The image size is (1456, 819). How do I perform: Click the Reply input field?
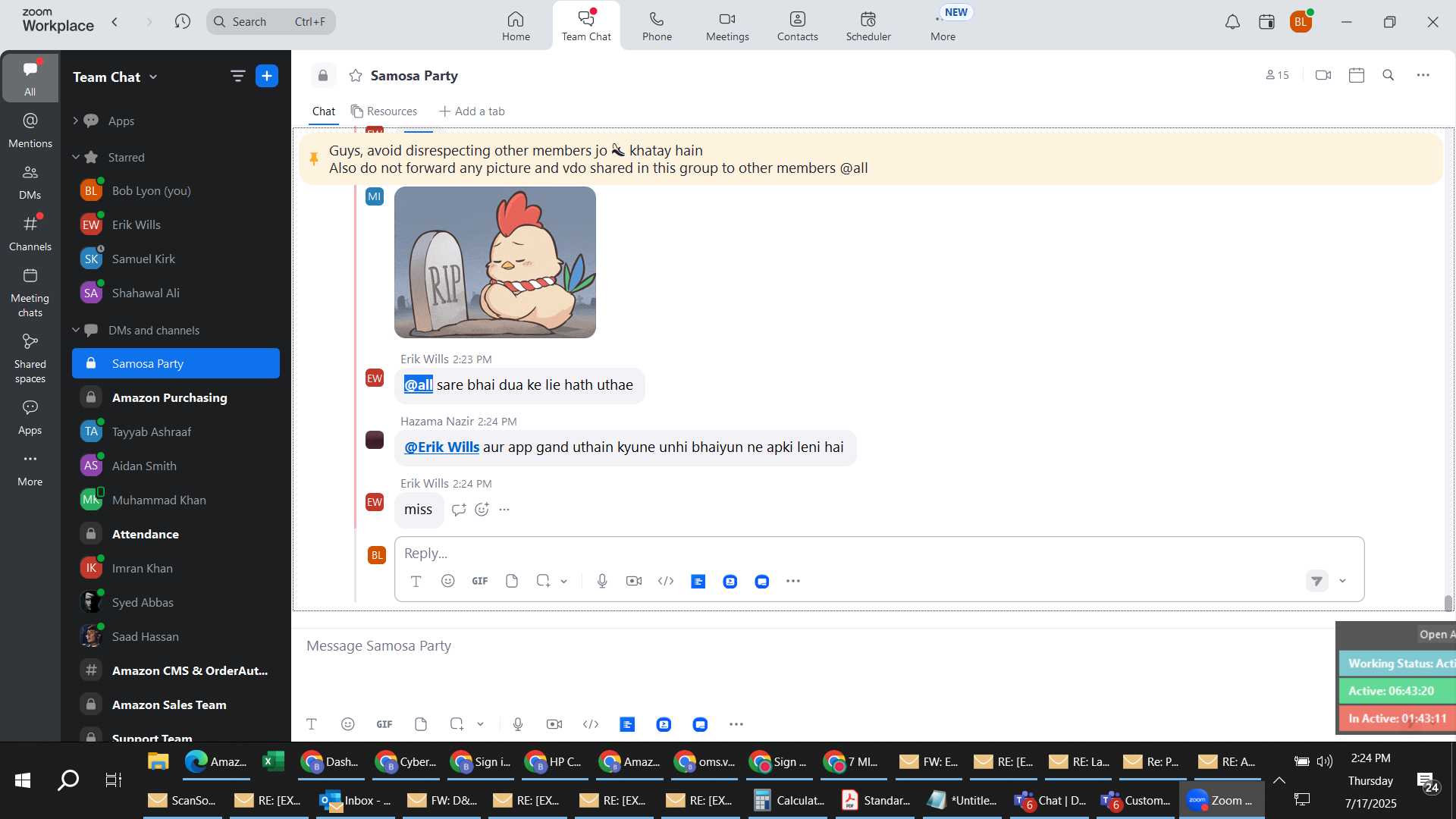879,554
